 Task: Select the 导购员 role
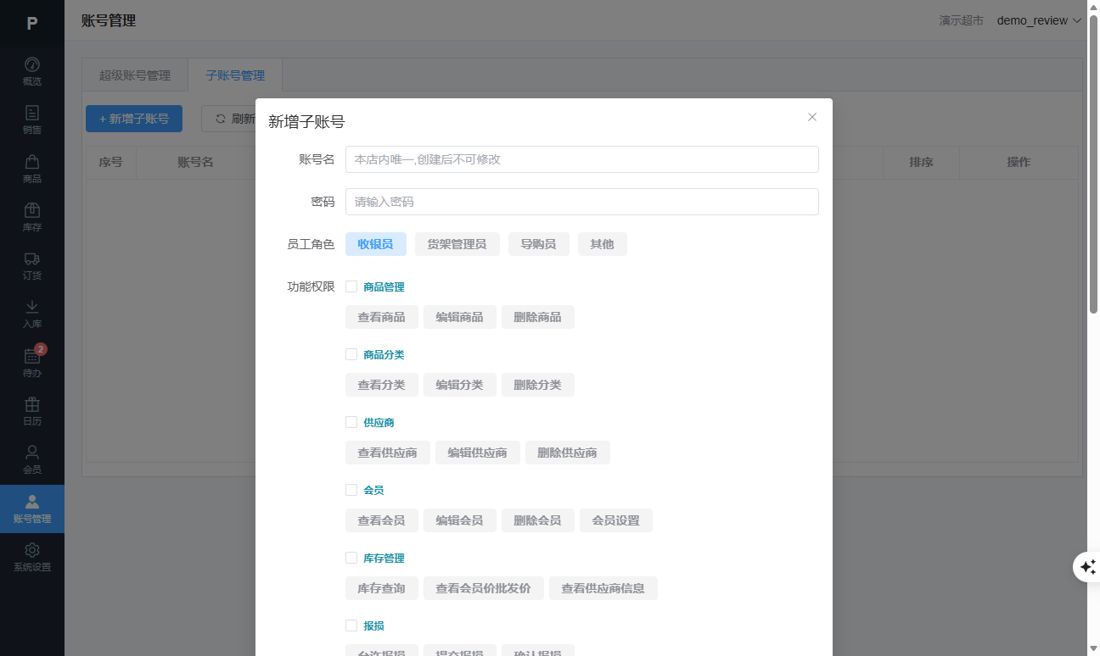coord(538,244)
